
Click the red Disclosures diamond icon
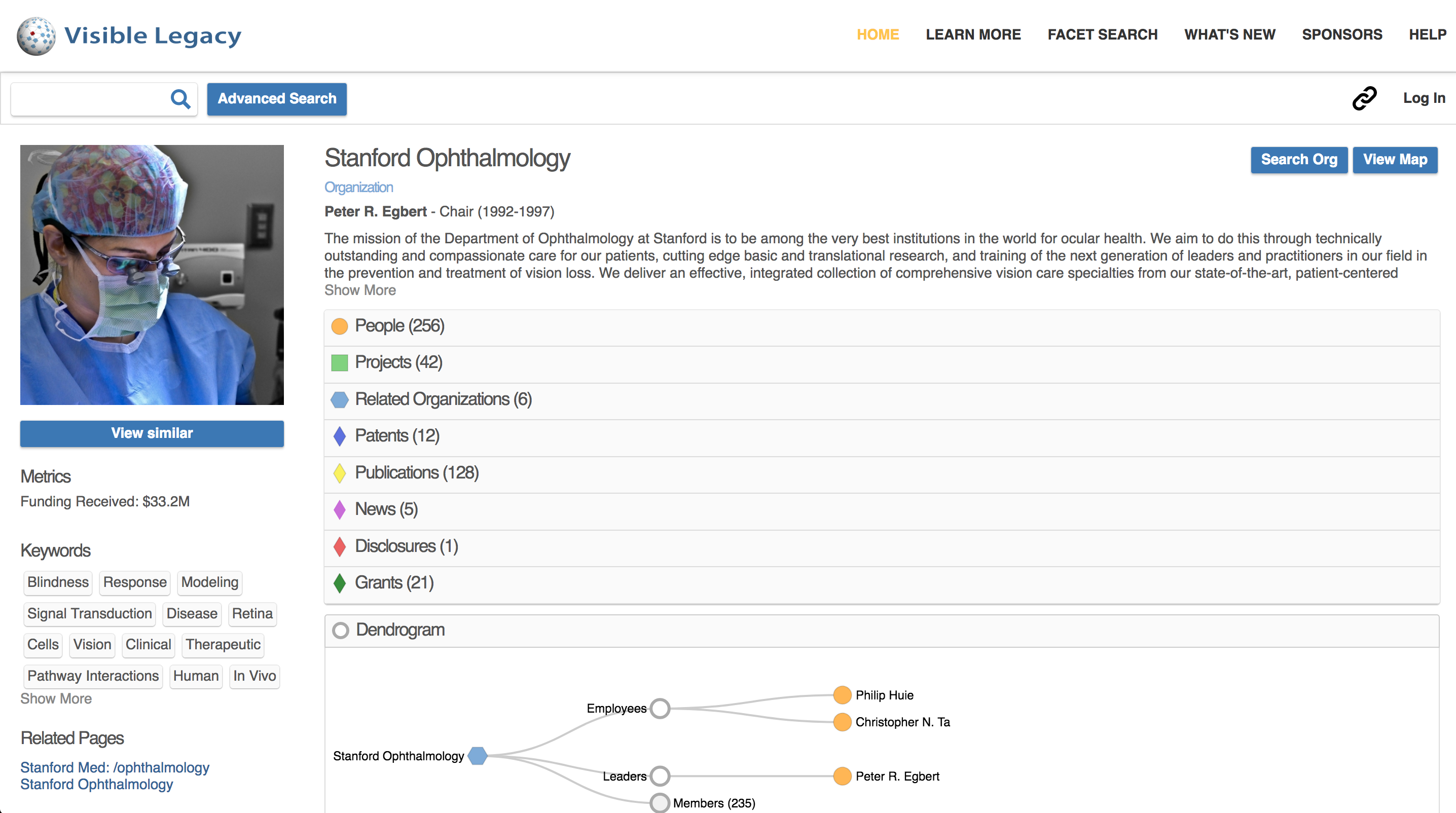click(339, 546)
